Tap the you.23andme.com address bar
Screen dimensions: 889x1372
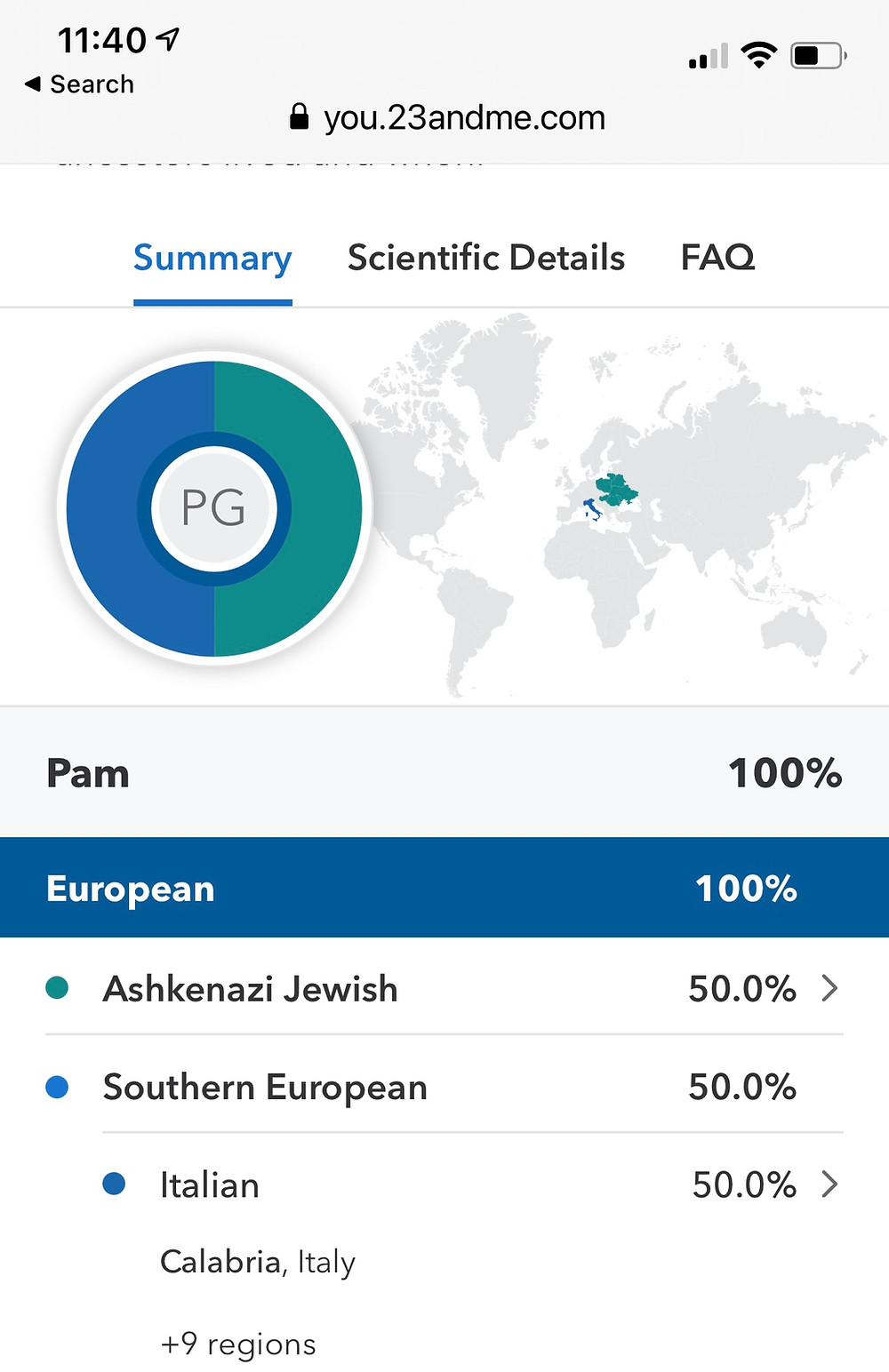tap(447, 117)
